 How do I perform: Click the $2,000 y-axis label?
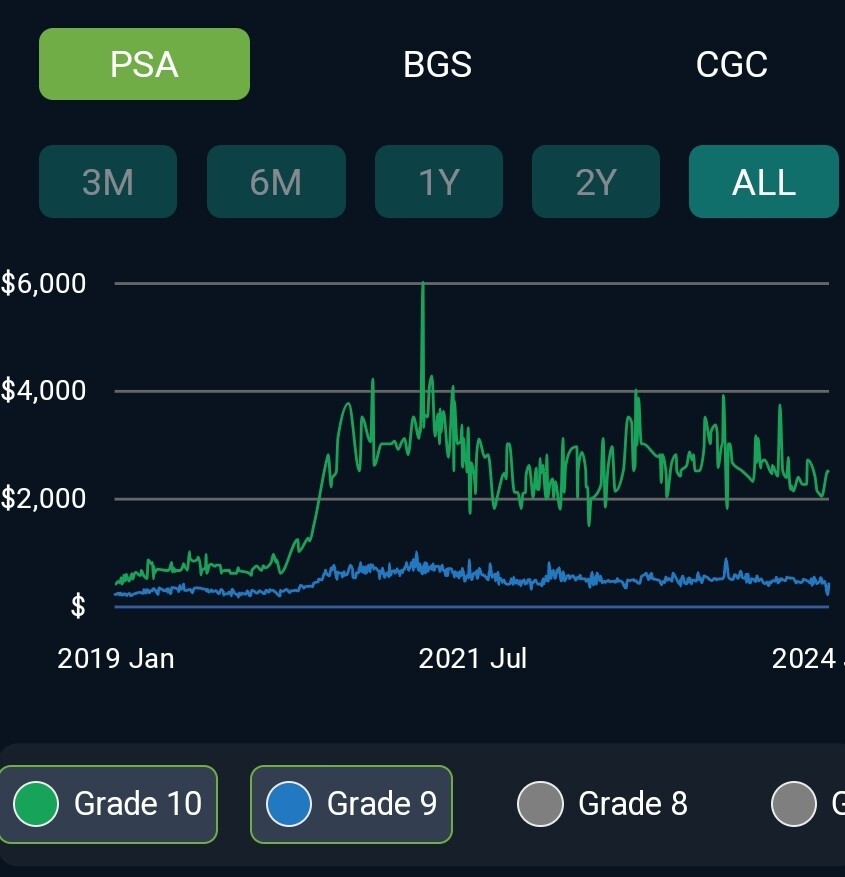point(43,498)
